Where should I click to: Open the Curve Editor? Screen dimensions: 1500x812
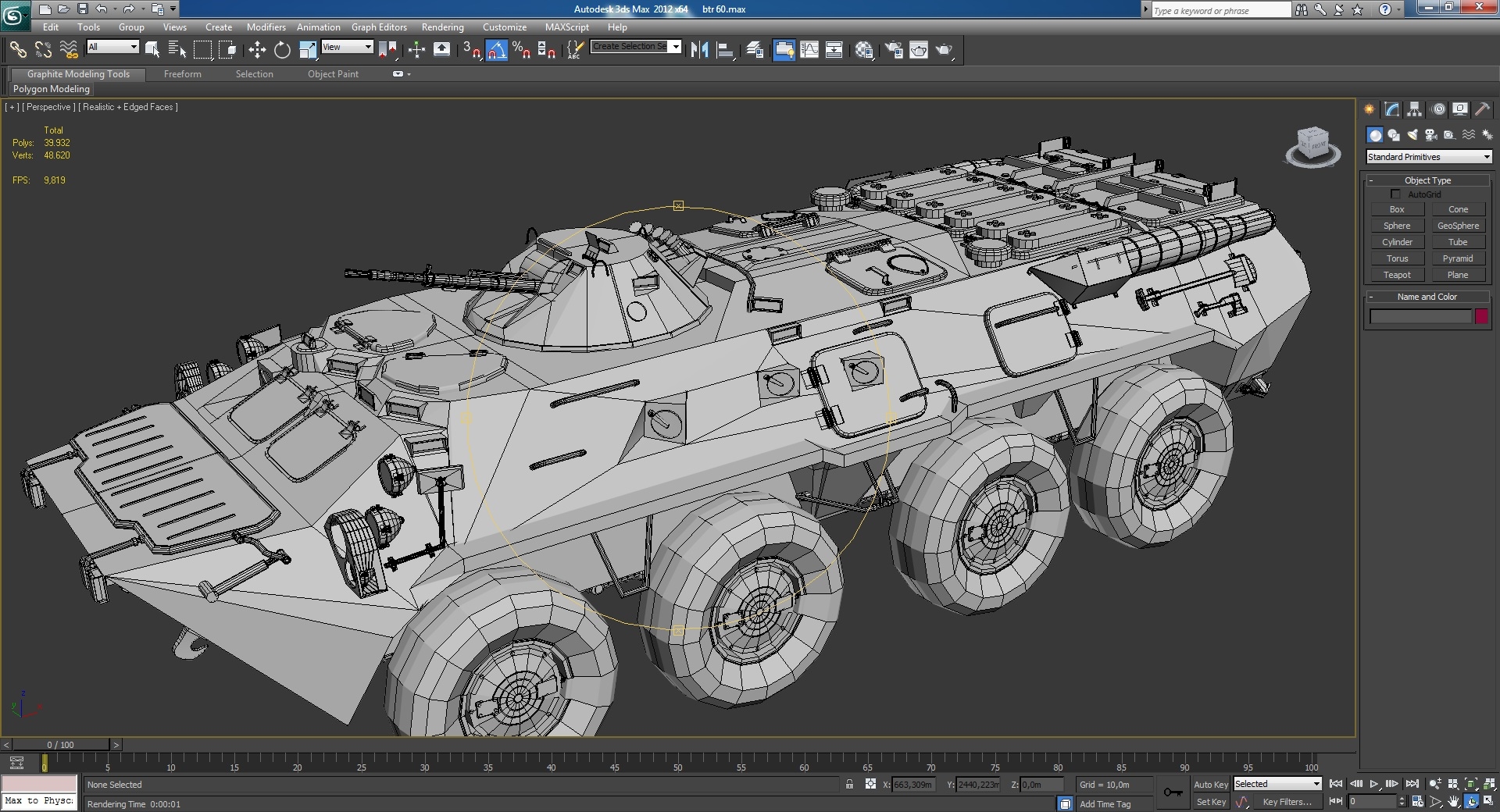(809, 50)
